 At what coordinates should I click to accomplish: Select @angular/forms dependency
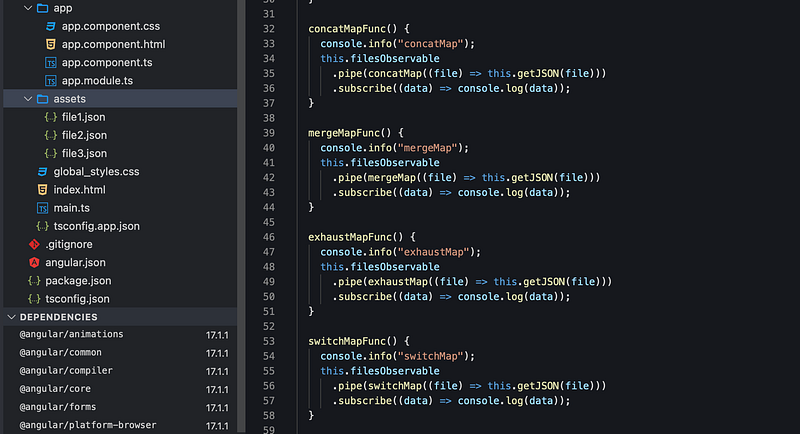click(58, 407)
